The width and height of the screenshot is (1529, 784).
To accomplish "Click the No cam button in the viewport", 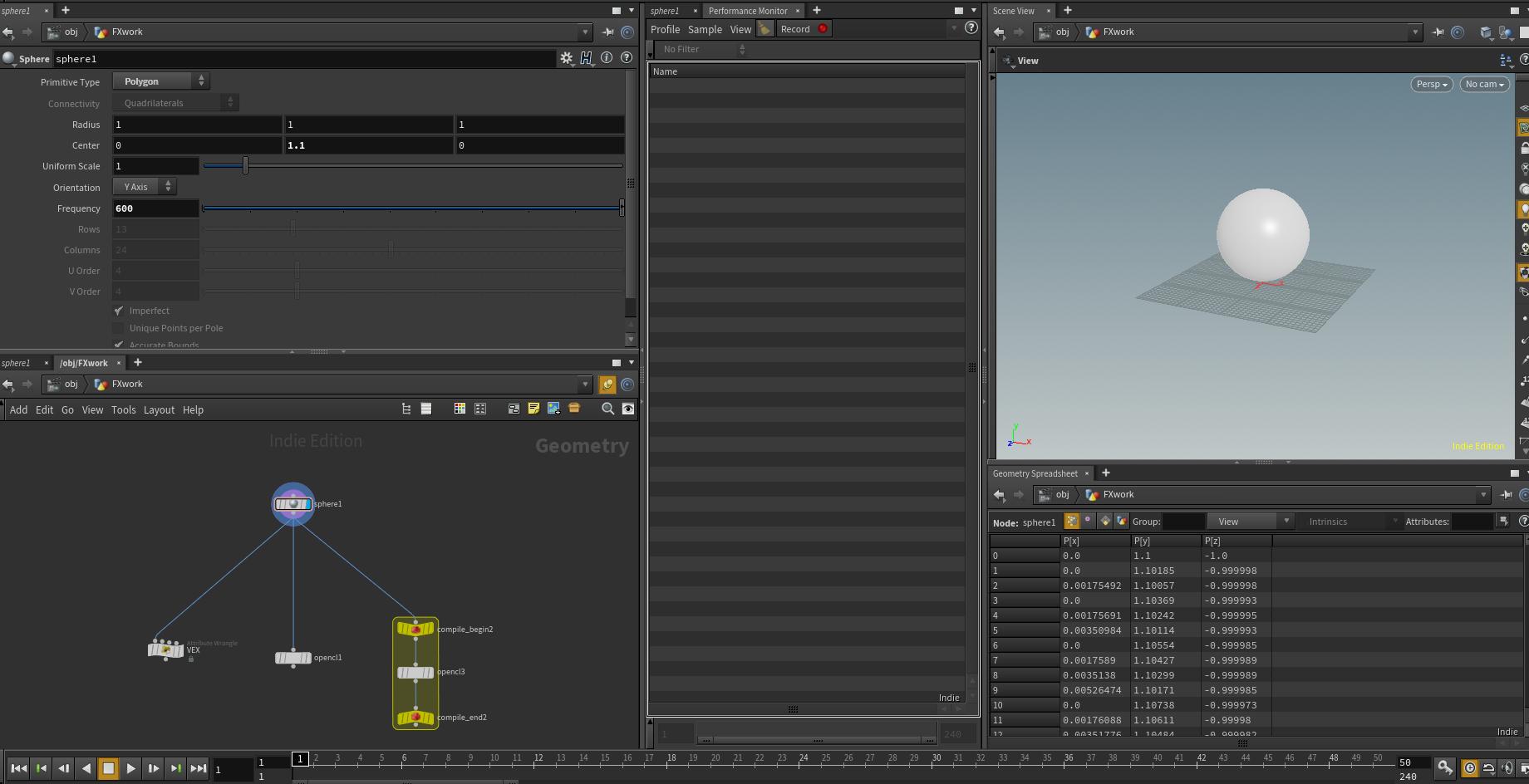I will 1484,84.
